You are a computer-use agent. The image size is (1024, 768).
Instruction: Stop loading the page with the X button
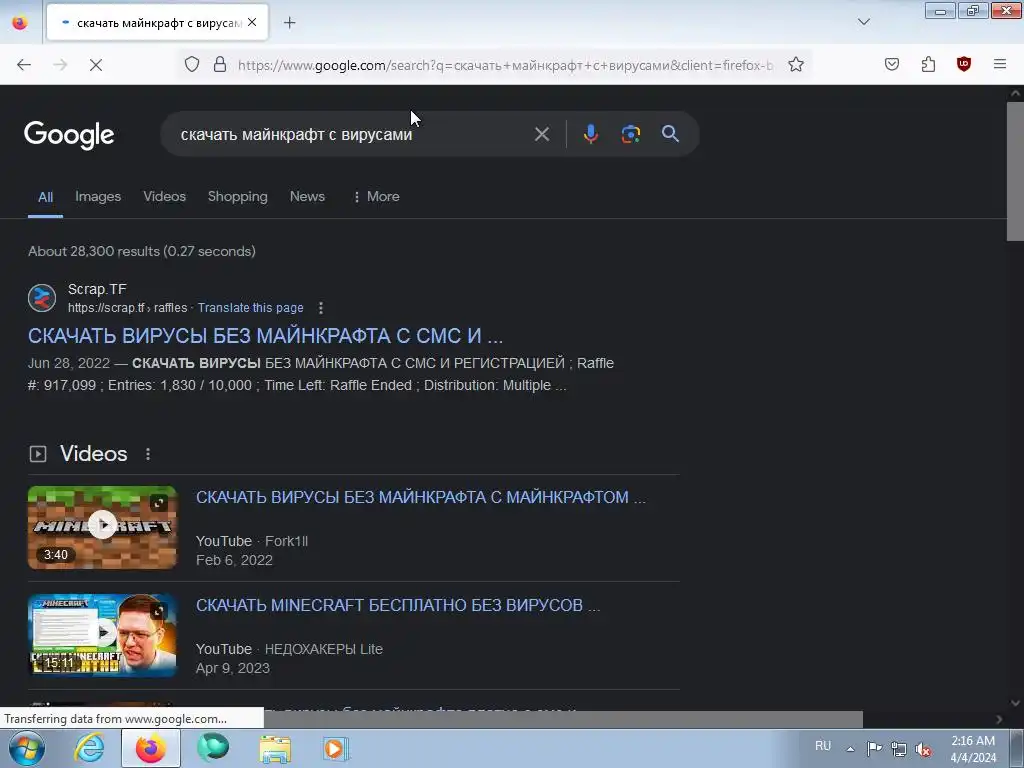pos(96,65)
